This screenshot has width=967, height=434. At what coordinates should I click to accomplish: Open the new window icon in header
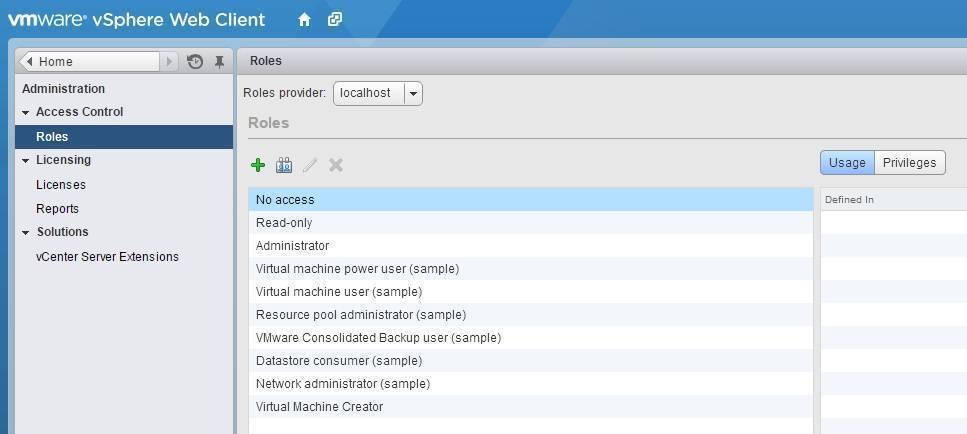click(x=335, y=19)
